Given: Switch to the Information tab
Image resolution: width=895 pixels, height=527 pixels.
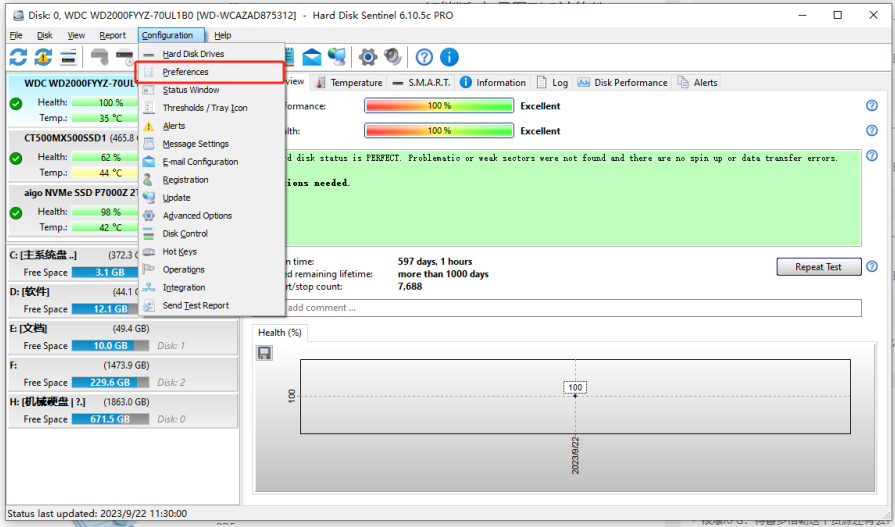Looking at the screenshot, I should pos(493,83).
